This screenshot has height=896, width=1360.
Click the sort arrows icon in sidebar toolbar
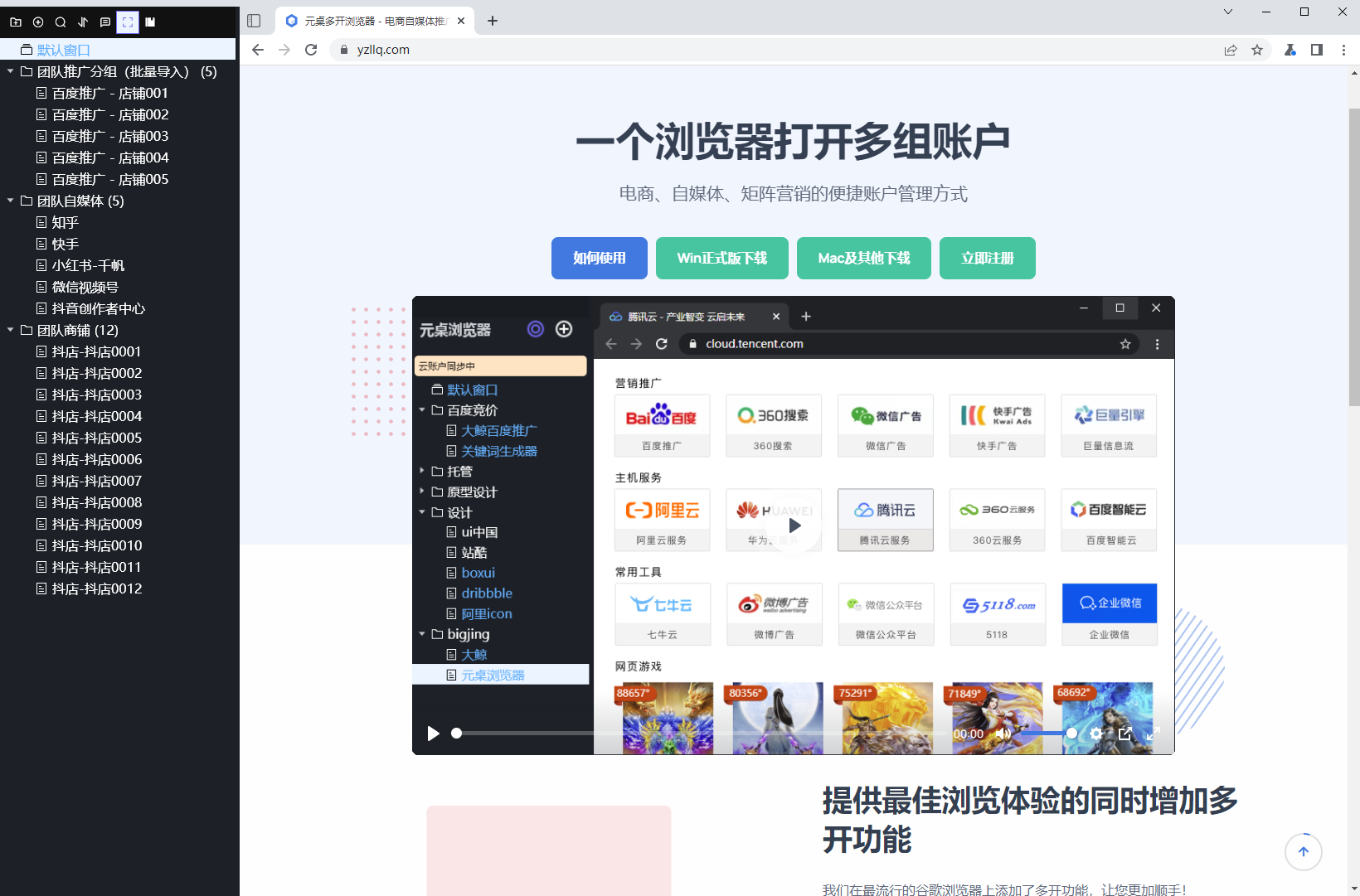[x=83, y=22]
